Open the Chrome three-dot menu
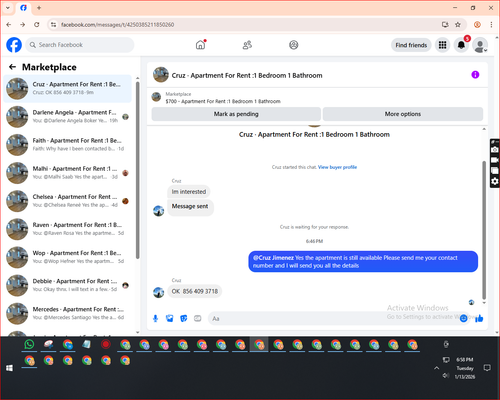The image size is (500, 400). (491, 24)
